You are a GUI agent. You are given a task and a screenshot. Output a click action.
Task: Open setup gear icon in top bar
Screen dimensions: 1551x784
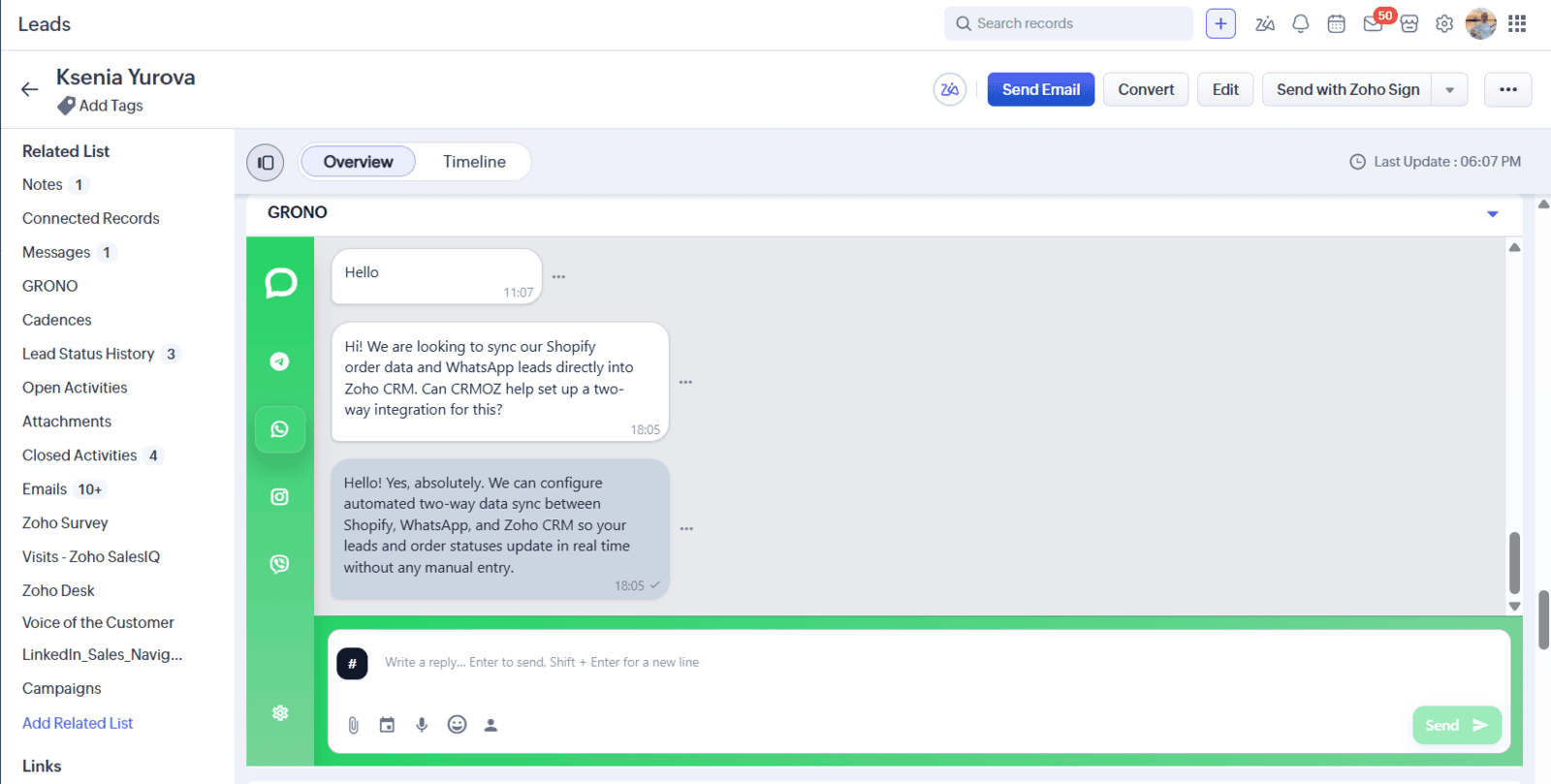pyautogui.click(x=1444, y=24)
